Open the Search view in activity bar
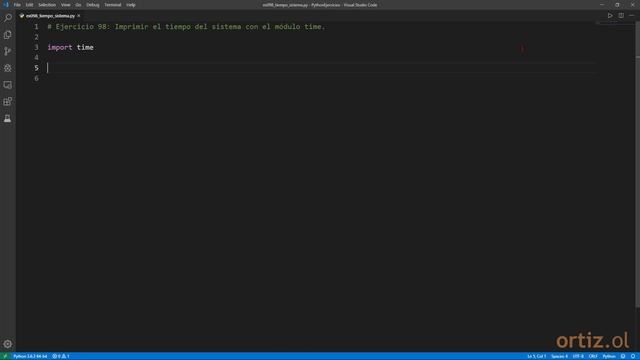Screen dimensions: 640x360 7,18
